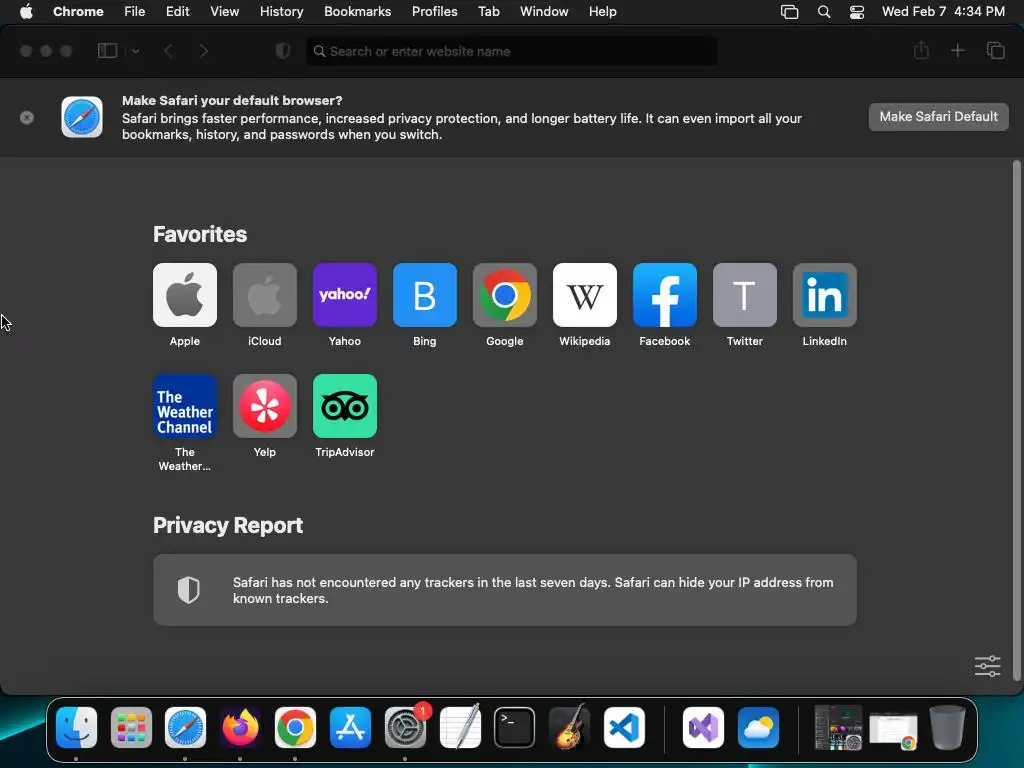The width and height of the screenshot is (1024, 768).
Task: Go forward with the forward arrow
Action: pyautogui.click(x=204, y=51)
